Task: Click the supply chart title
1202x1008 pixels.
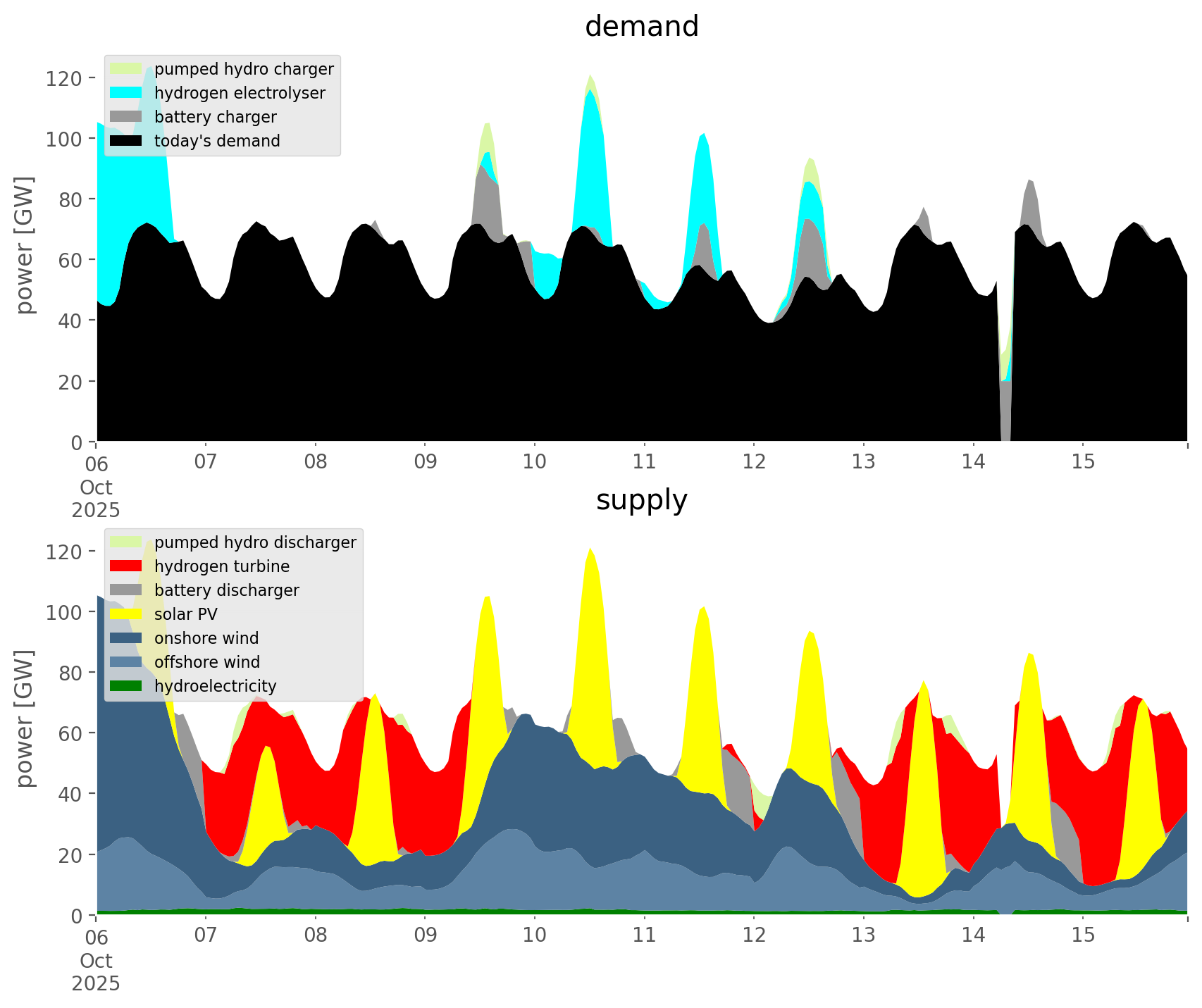Action: [x=641, y=500]
